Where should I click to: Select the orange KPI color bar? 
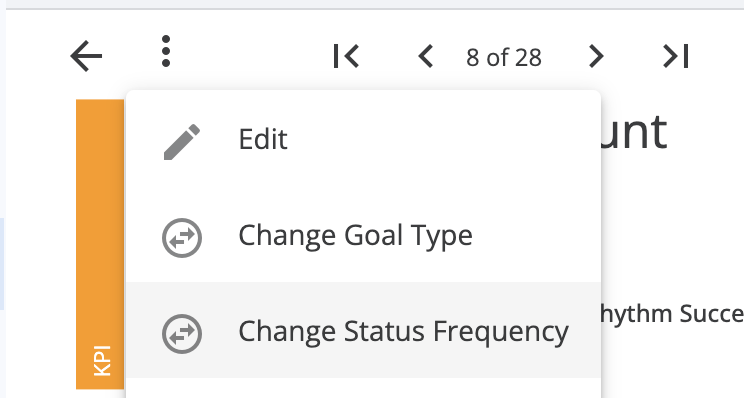100,244
